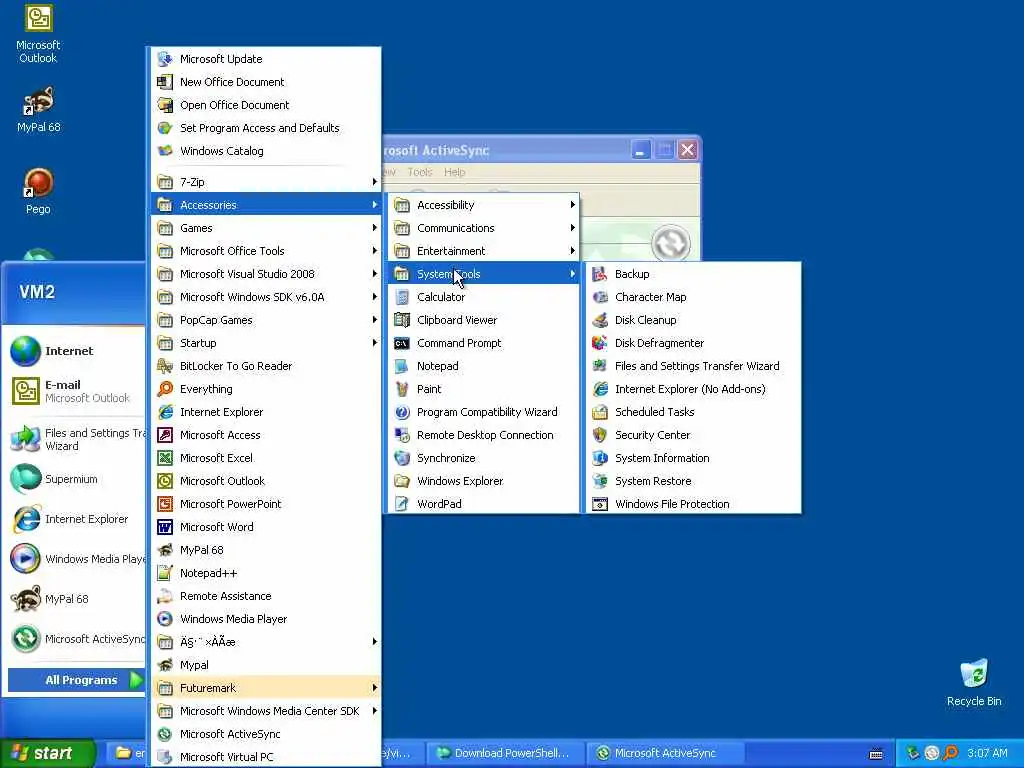
Task: Open Tools menu in ActiveSync window
Action: [419, 172]
